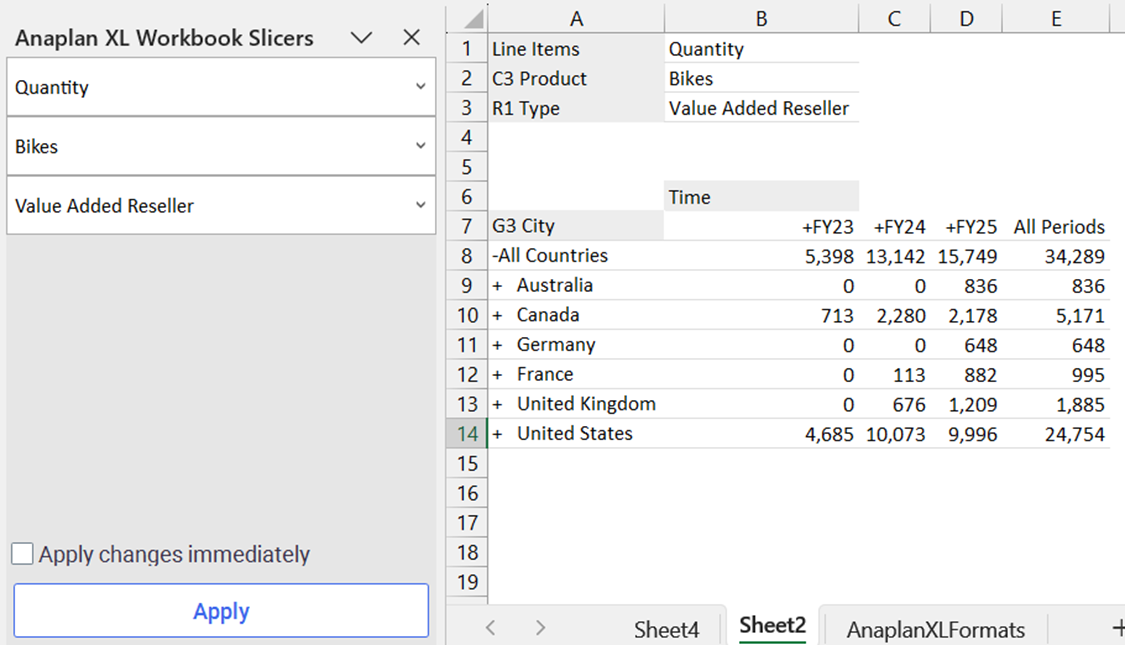Image resolution: width=1125 pixels, height=645 pixels.
Task: Open the Bikes slicer dropdown
Action: point(420,146)
